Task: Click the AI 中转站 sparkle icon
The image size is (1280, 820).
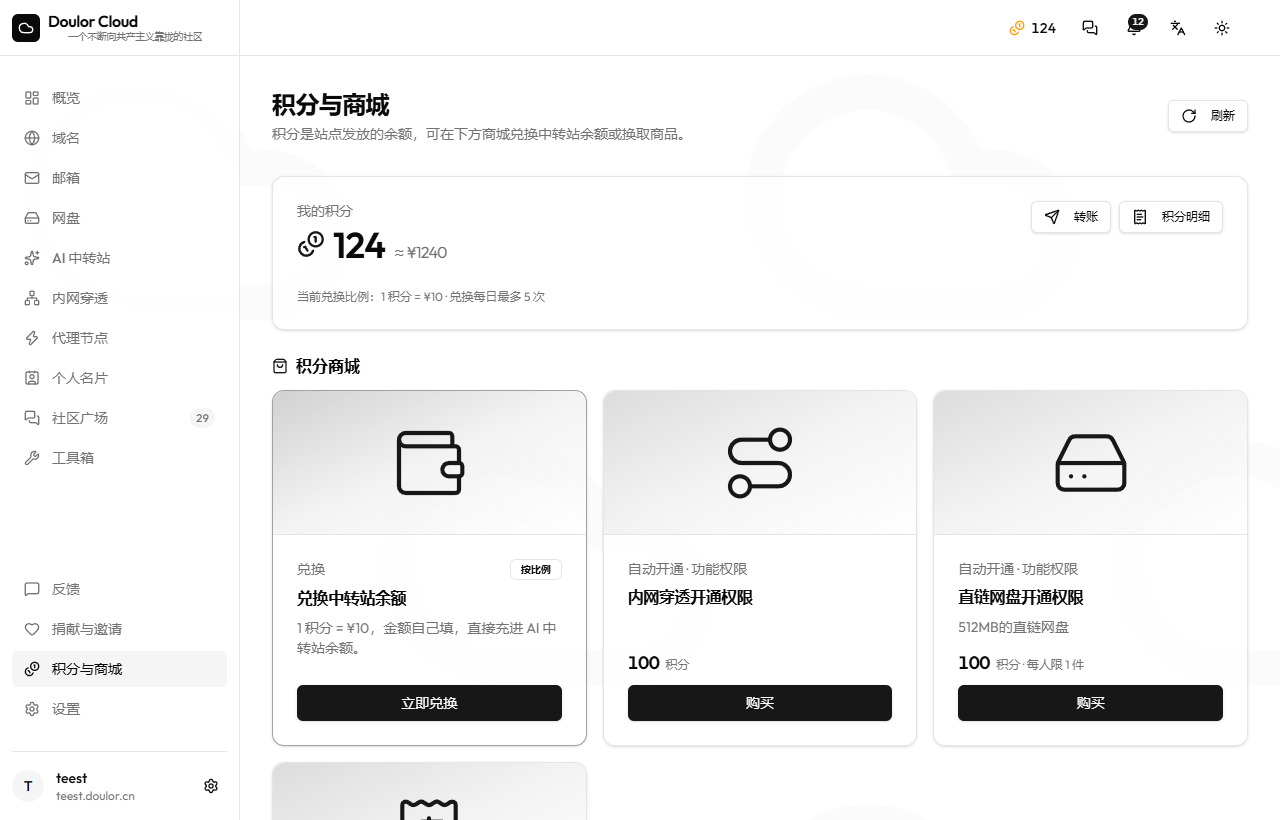Action: coord(32,258)
